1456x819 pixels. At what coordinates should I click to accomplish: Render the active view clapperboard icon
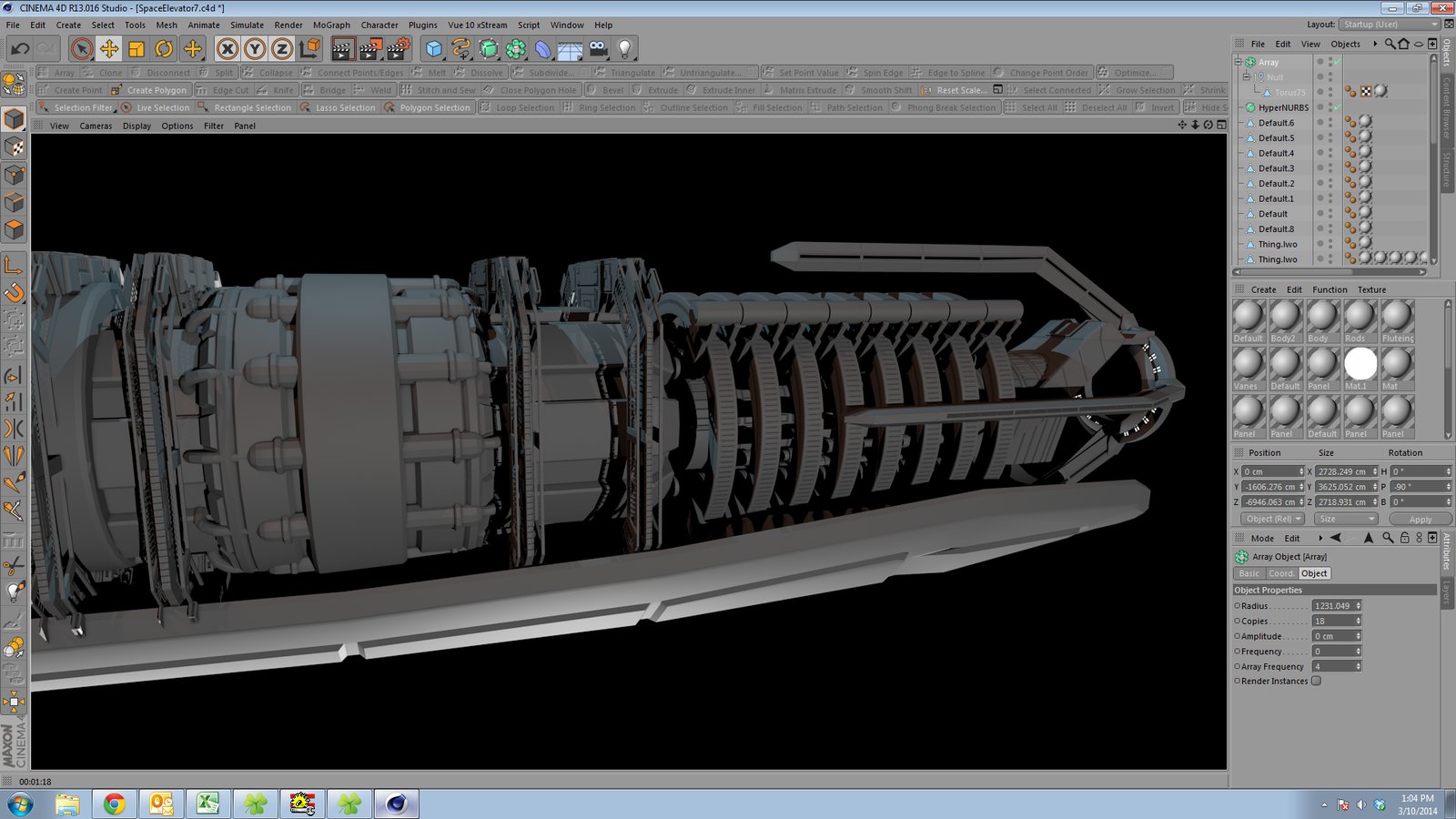(x=343, y=48)
